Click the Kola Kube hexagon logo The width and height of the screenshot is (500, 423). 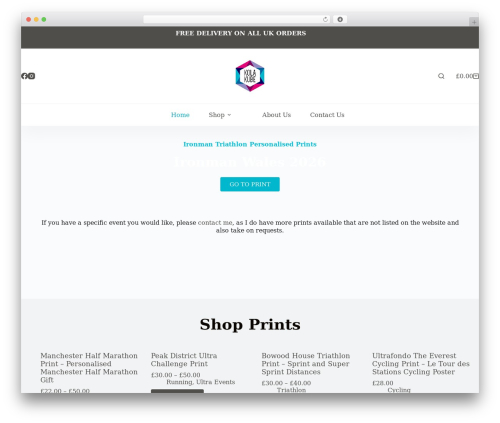click(x=250, y=76)
